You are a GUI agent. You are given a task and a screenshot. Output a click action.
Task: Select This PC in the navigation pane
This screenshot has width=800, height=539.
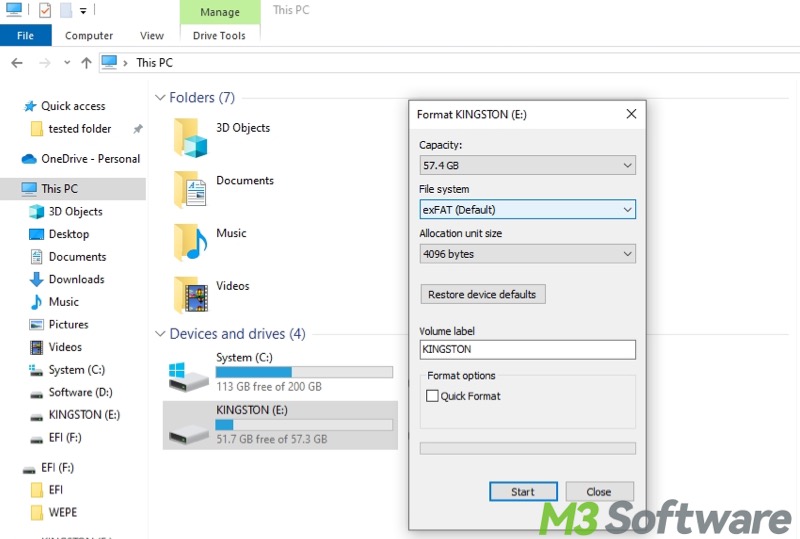73,189
